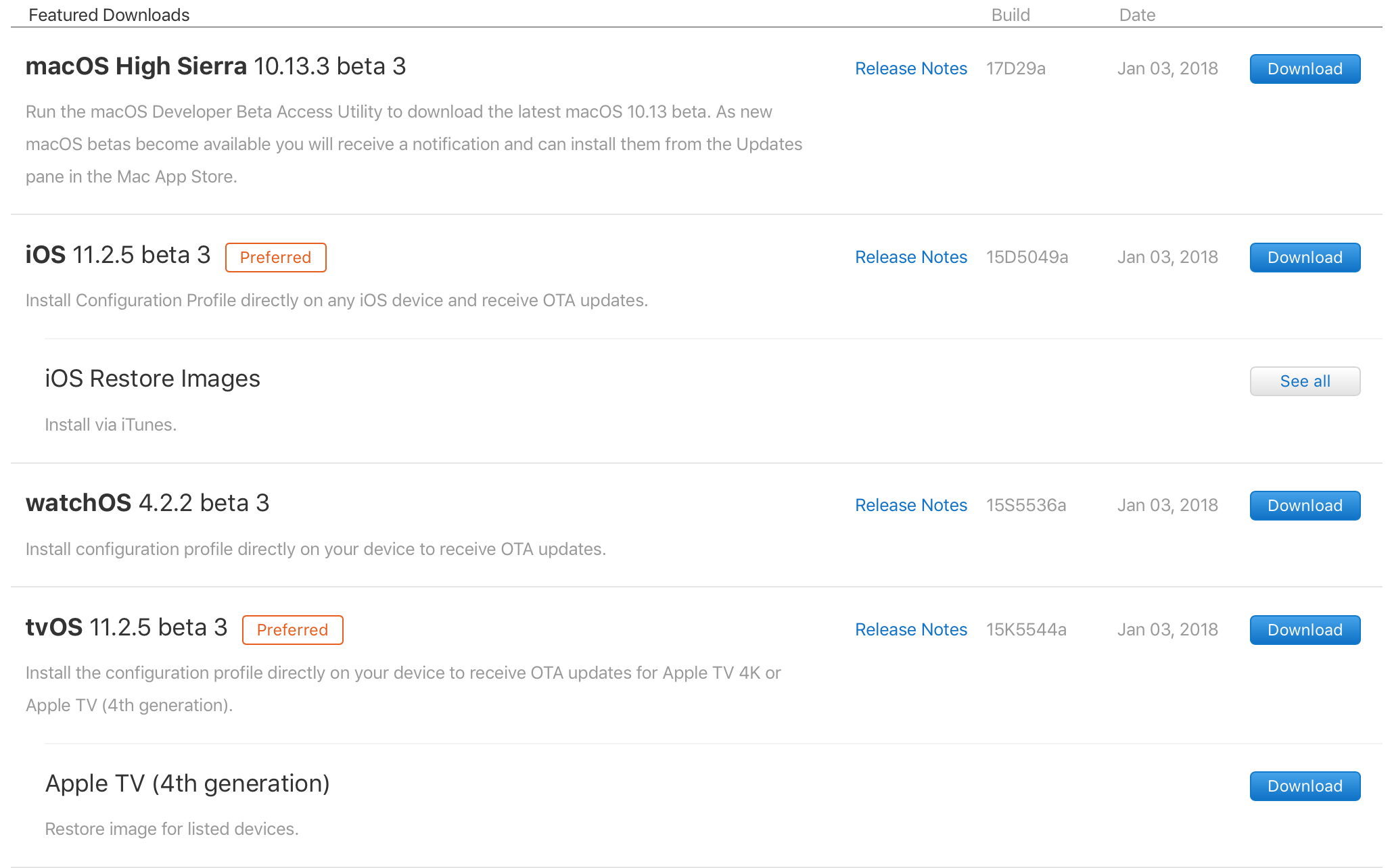Open Release Notes for macOS High Sierra
The image size is (1392, 868).
910,69
